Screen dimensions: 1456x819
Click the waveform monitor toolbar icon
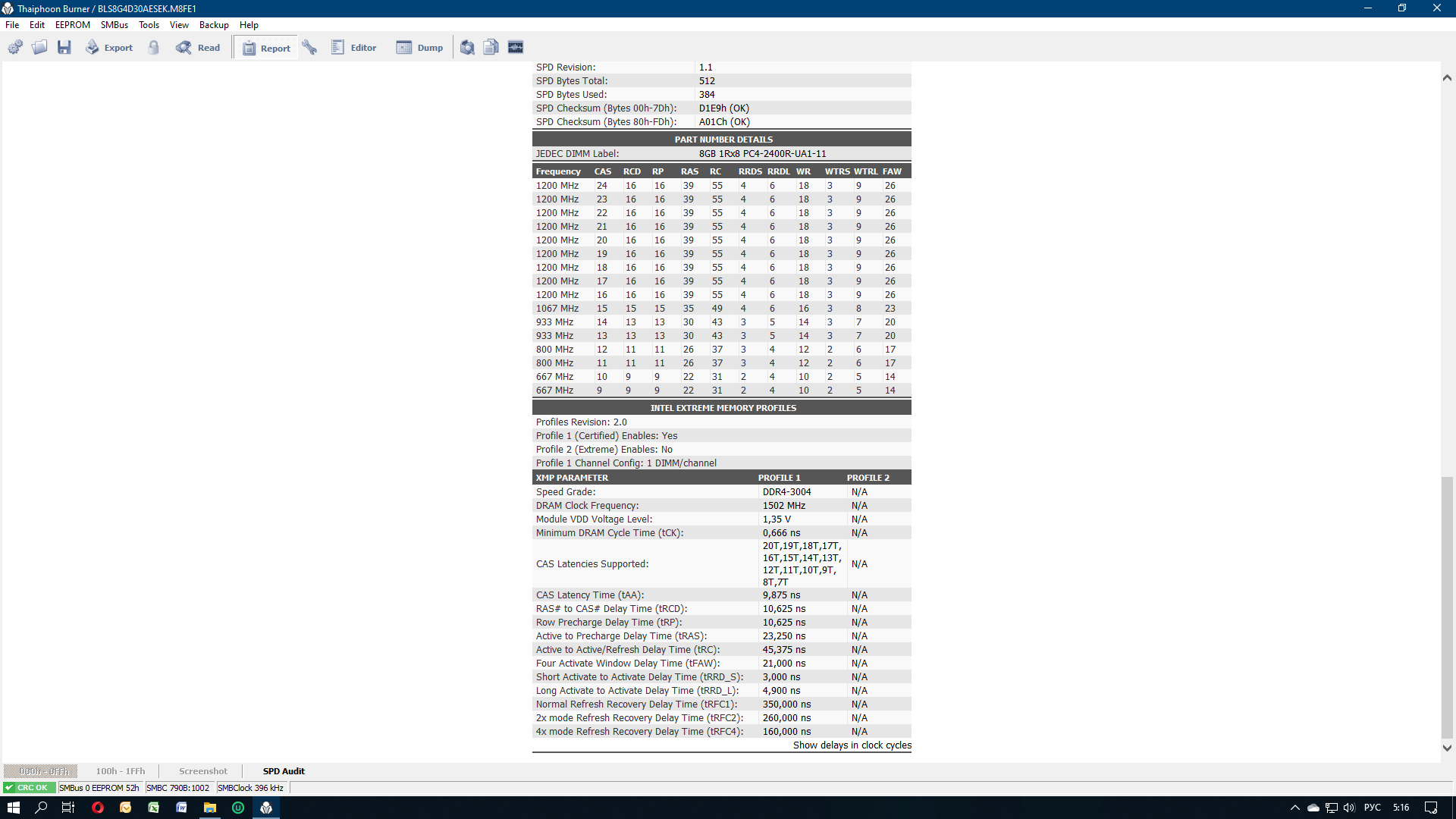tap(516, 48)
